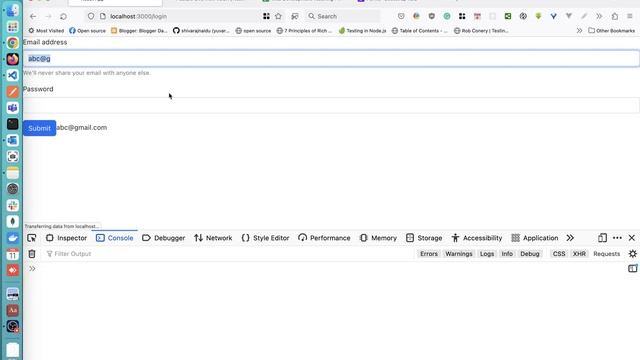Screen dimensions: 640x360
Task: Toggle the XHR console filter
Action: (579, 254)
